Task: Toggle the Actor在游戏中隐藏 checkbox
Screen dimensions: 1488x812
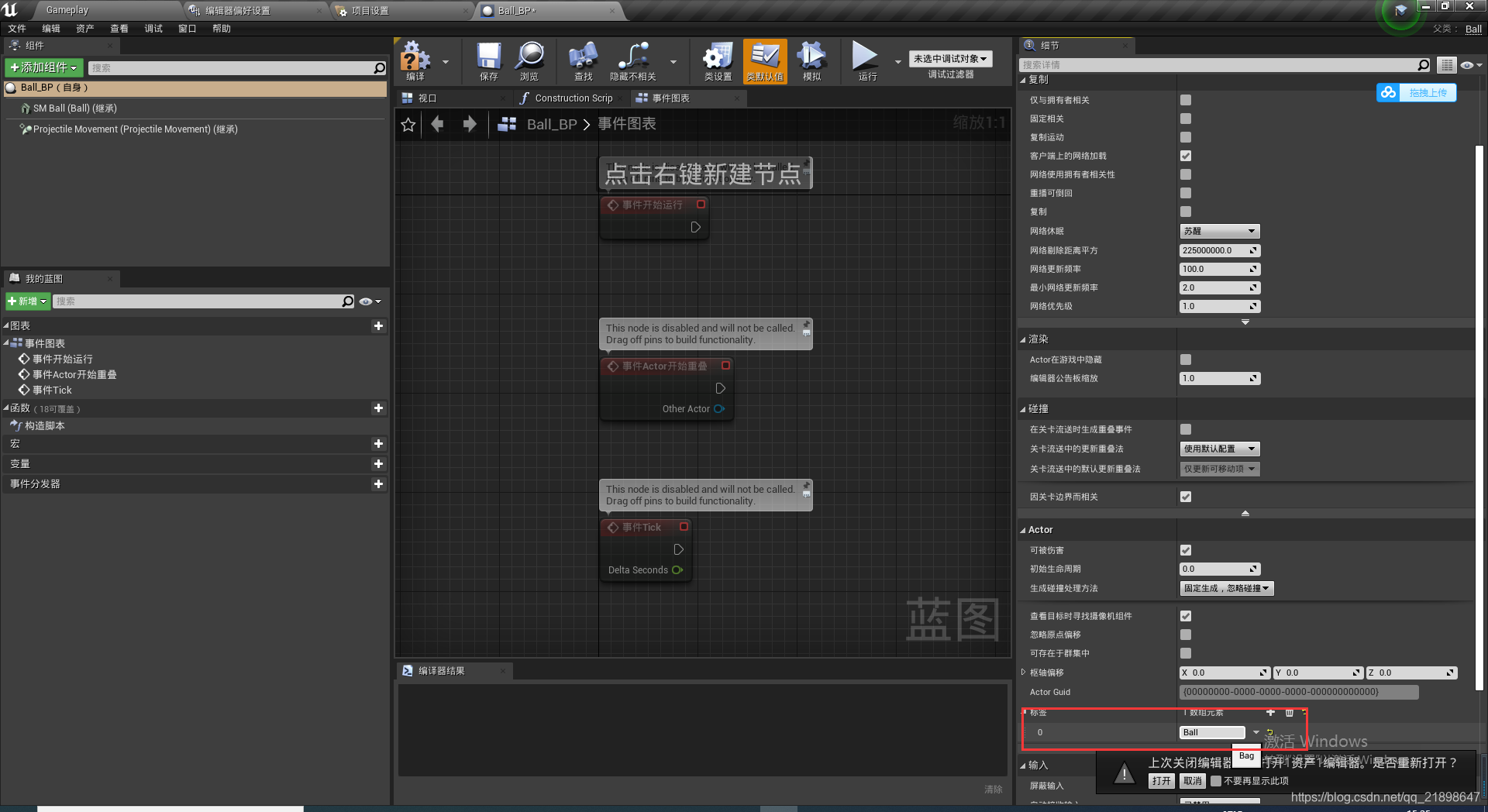Action: [1186, 360]
